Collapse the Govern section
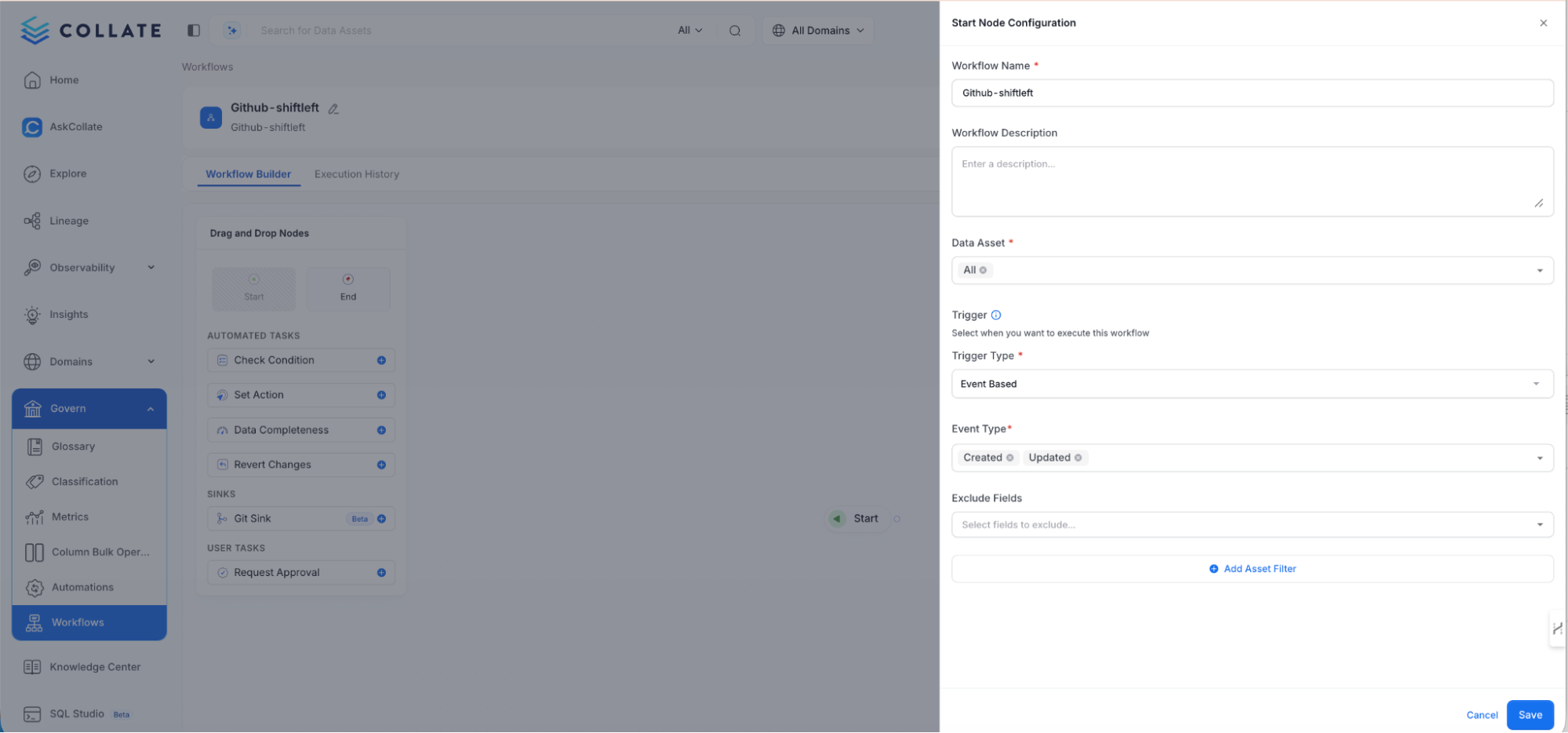Screen dimensions: 1568x733 pos(151,408)
